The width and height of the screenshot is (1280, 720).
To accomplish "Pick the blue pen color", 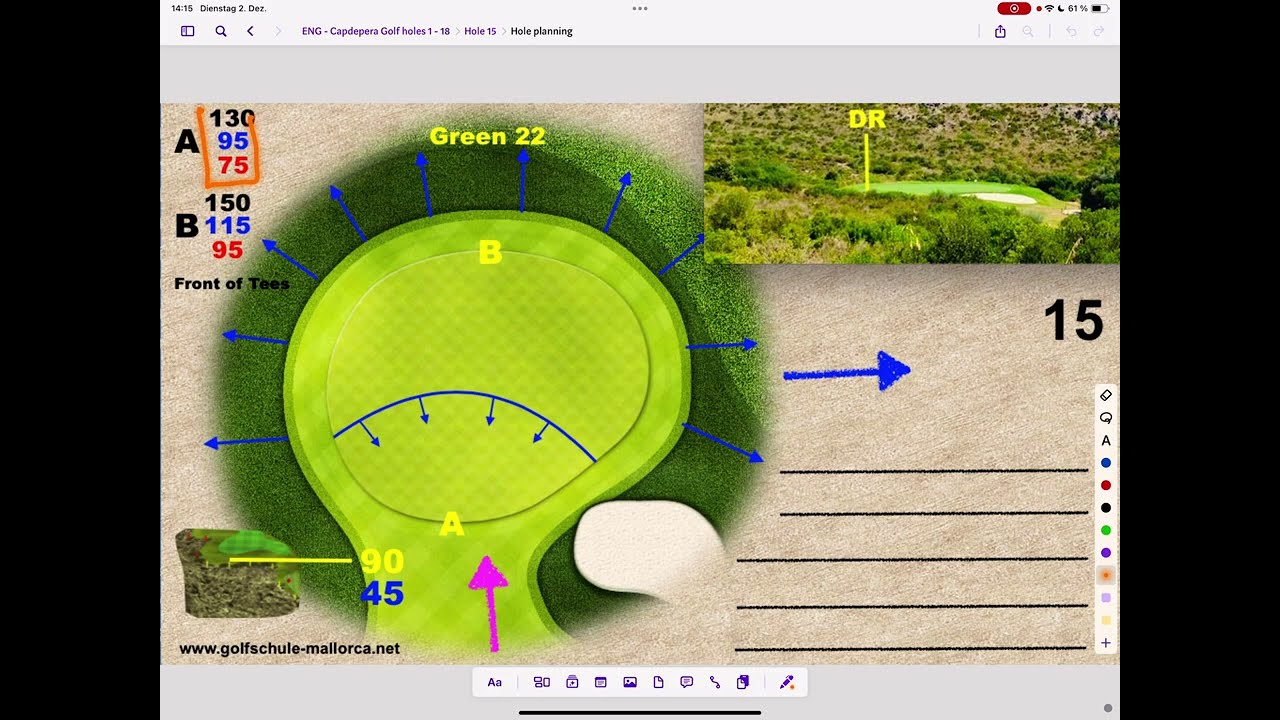I will tap(1106, 463).
